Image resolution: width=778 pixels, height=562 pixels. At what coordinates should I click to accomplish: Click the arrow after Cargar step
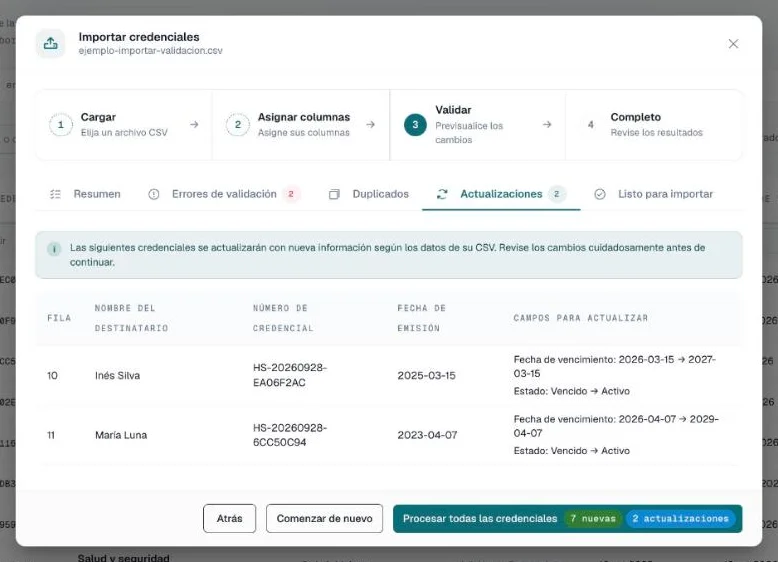(194, 125)
